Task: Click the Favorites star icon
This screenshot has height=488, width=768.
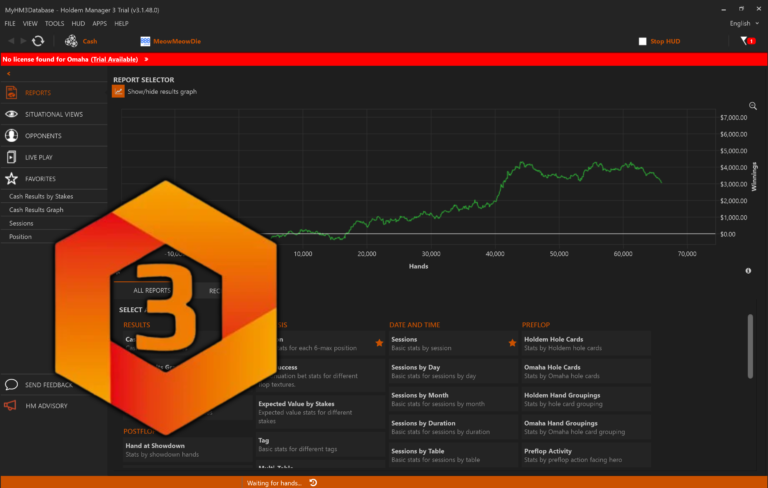Action: click(x=11, y=179)
